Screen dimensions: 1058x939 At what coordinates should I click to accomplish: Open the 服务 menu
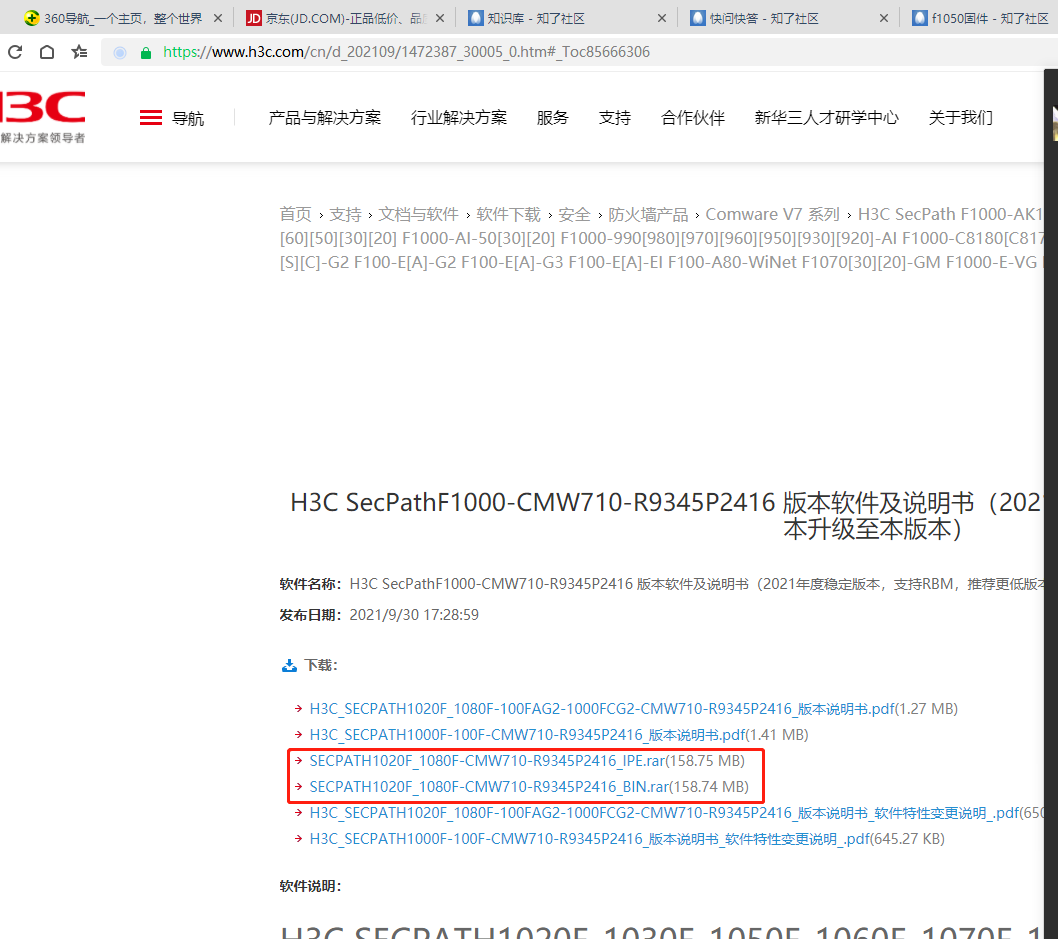[x=553, y=118]
